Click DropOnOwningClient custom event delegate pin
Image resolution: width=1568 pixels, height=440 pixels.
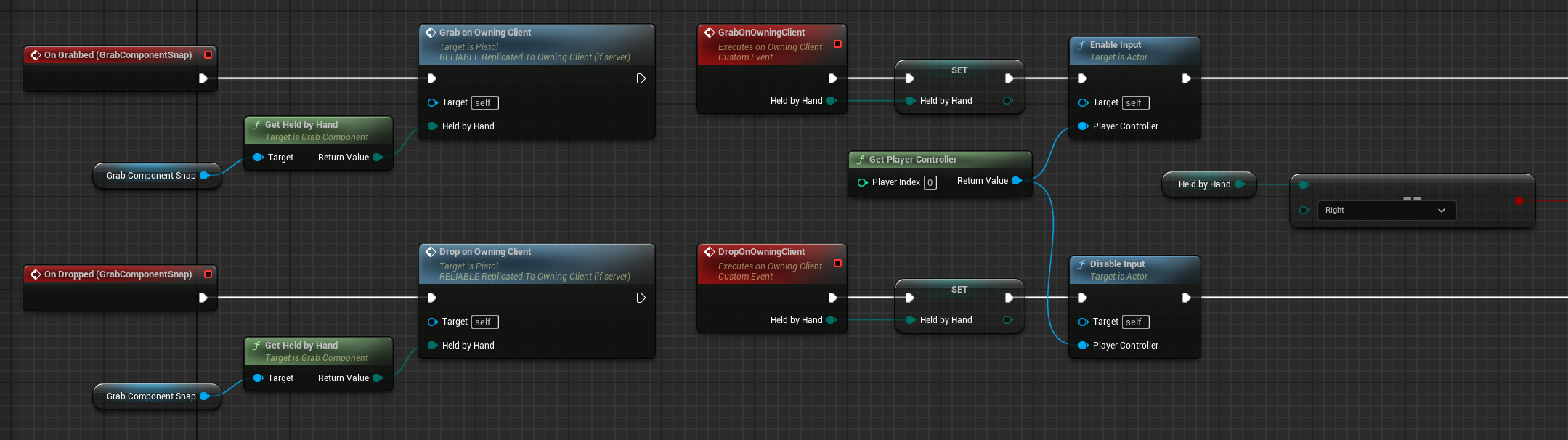(837, 264)
